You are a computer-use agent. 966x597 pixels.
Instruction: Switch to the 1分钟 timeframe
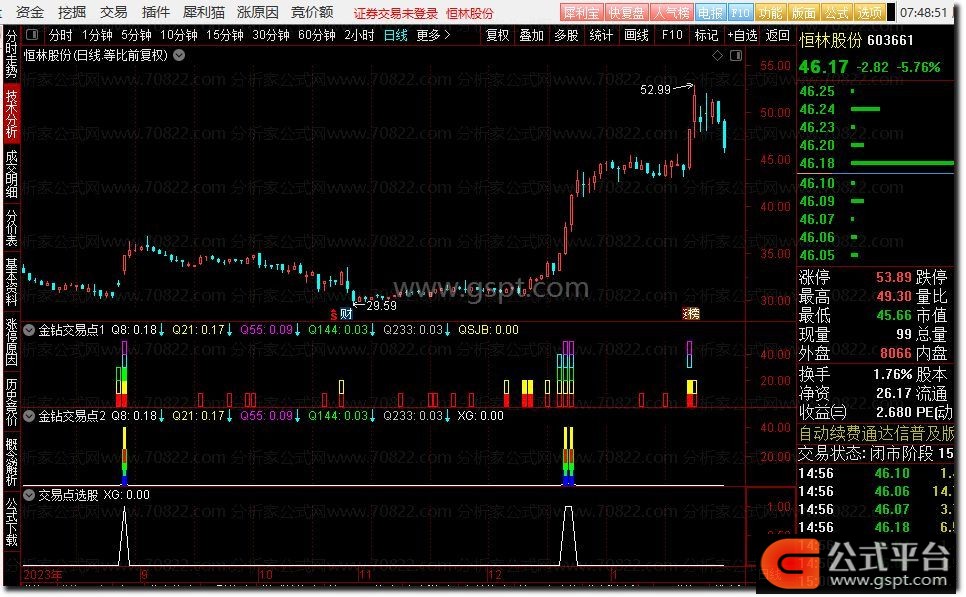click(x=97, y=35)
